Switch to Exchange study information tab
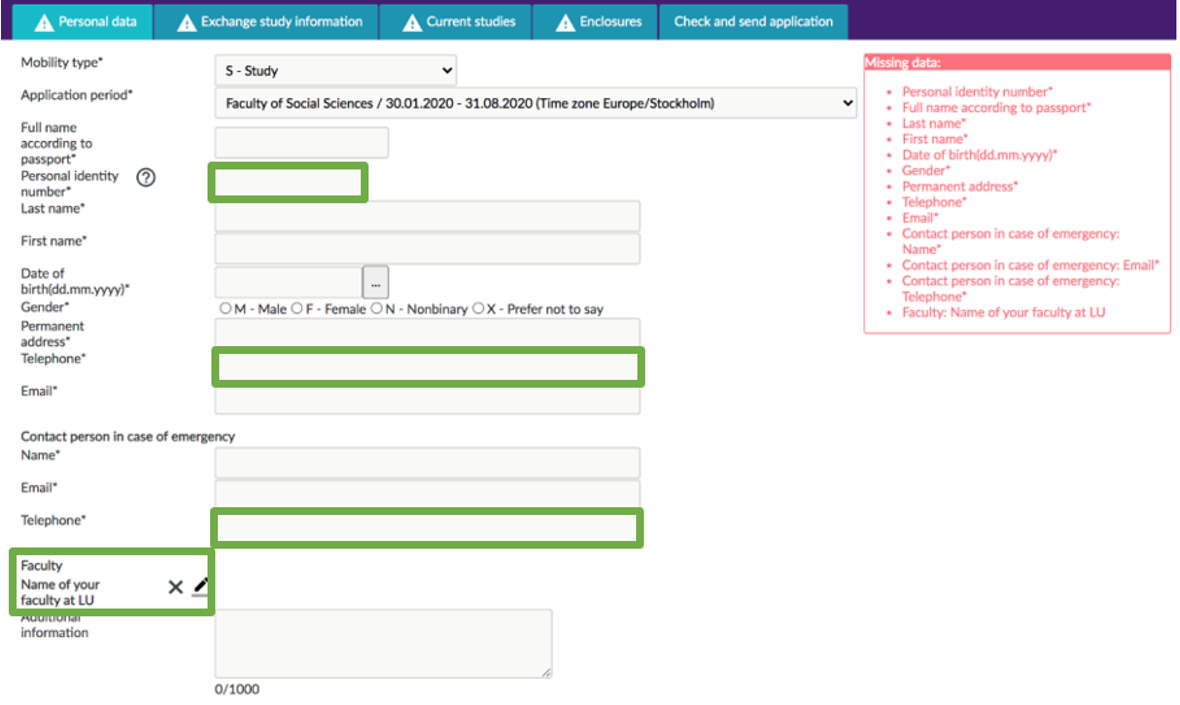1180x705 pixels. point(268,22)
